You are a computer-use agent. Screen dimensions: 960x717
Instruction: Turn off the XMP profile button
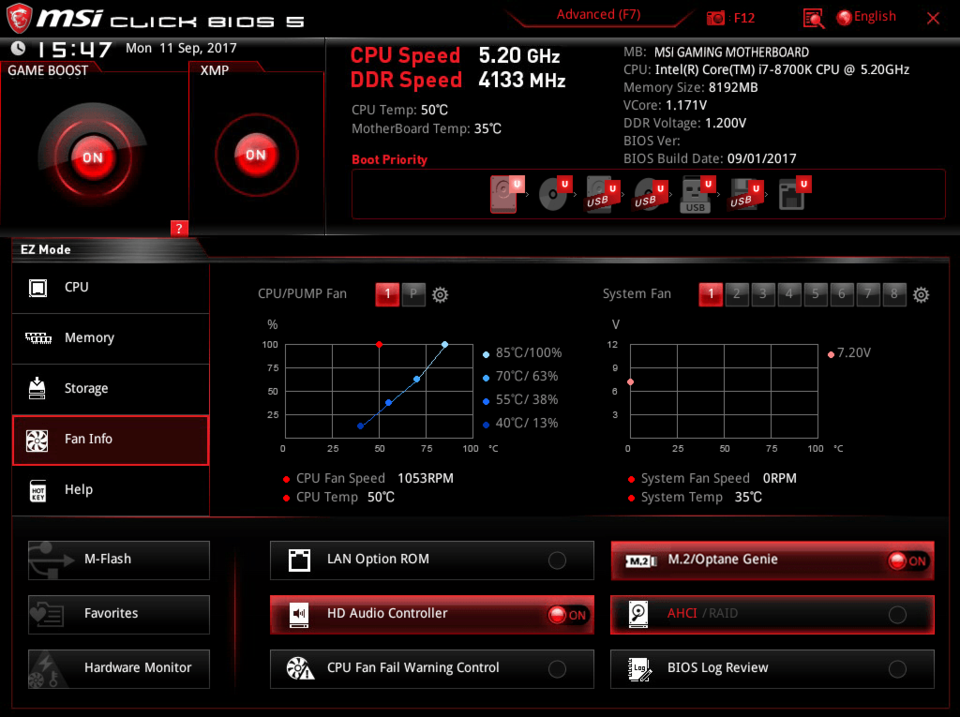(256, 155)
